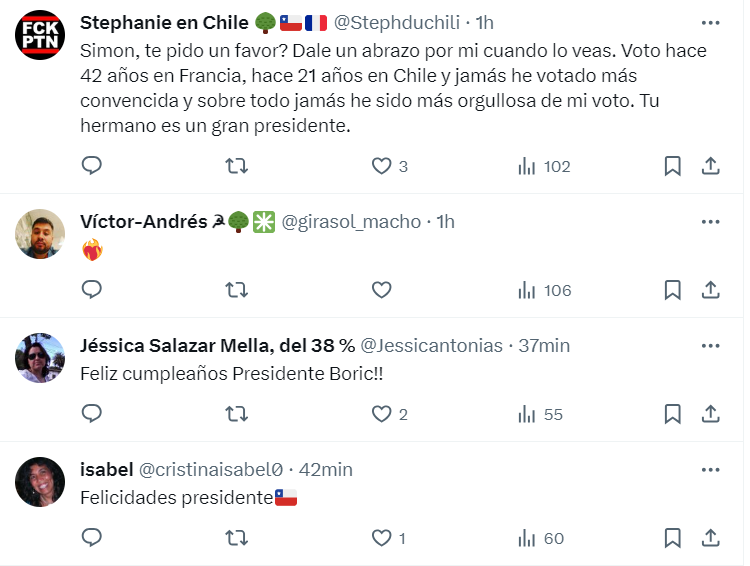Image resolution: width=750 pixels, height=566 pixels.
Task: Reply to Víctor-Andrés's tweet
Action: 92,290
